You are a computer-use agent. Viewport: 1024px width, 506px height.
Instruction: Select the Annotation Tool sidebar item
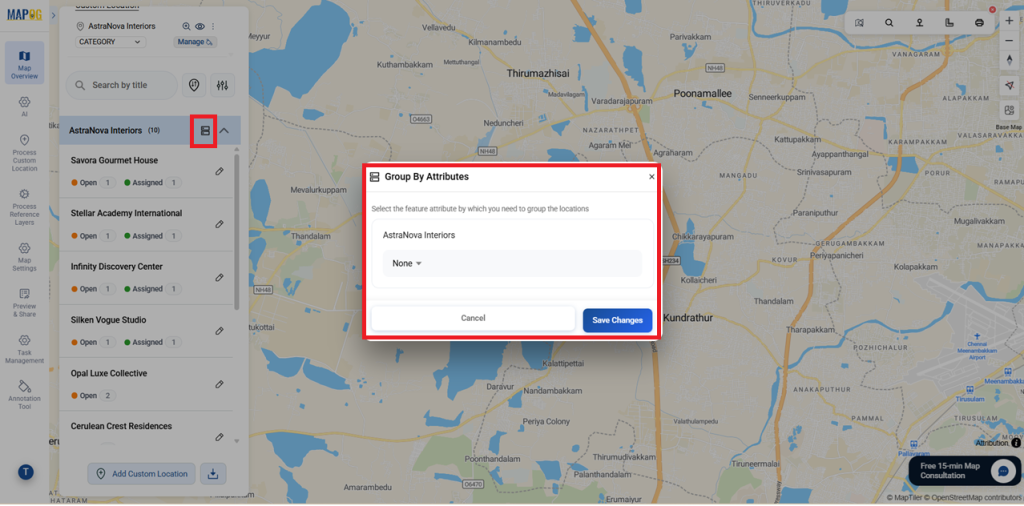pyautogui.click(x=25, y=394)
